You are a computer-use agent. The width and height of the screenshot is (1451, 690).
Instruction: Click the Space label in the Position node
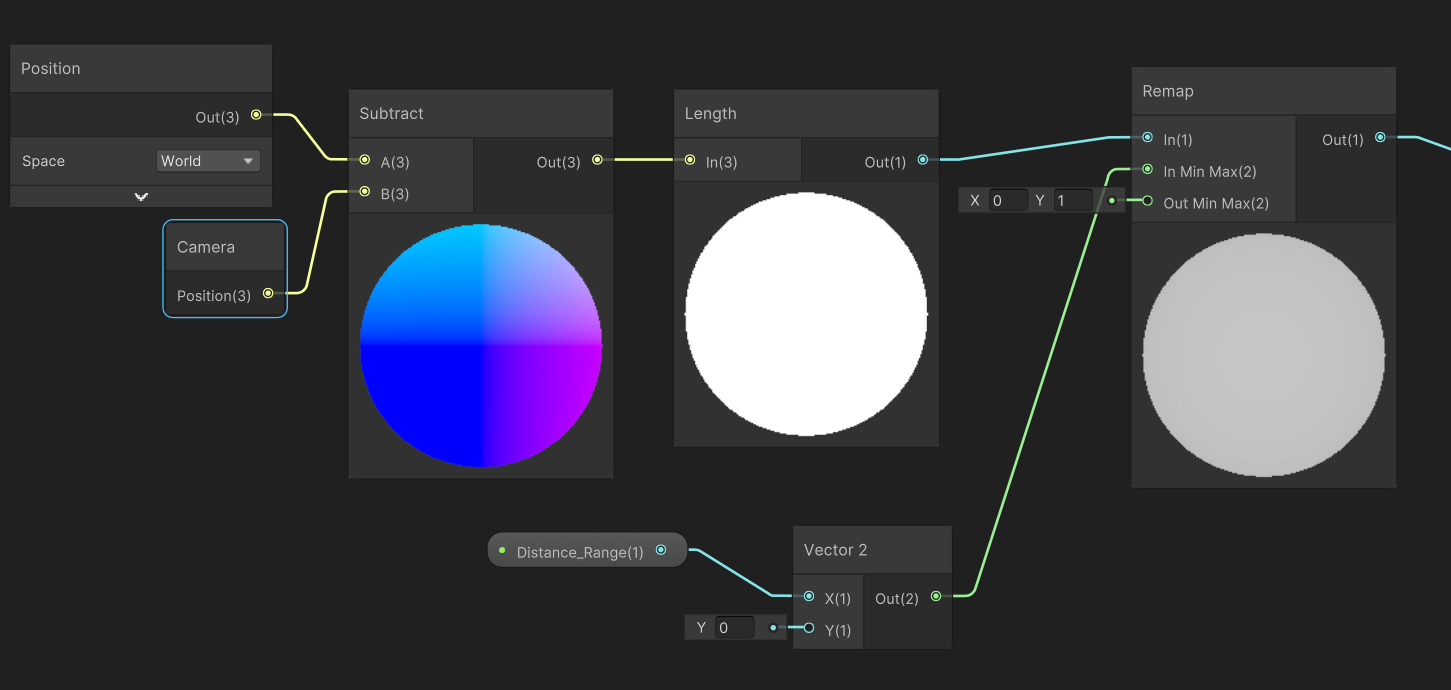coord(43,161)
